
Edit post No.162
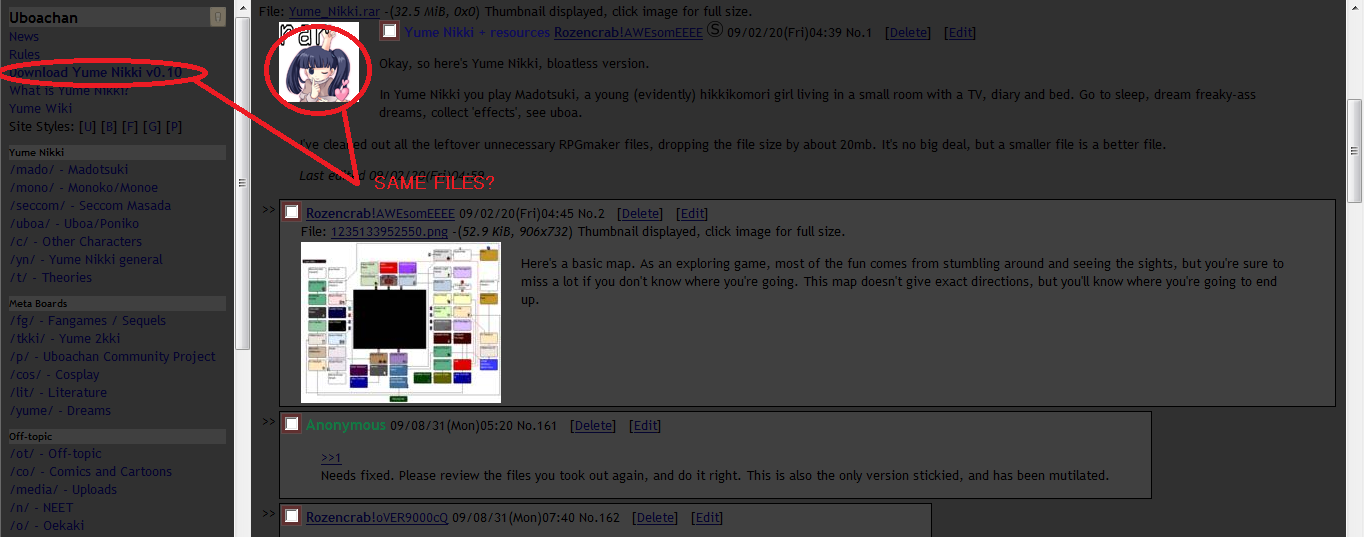[708, 518]
